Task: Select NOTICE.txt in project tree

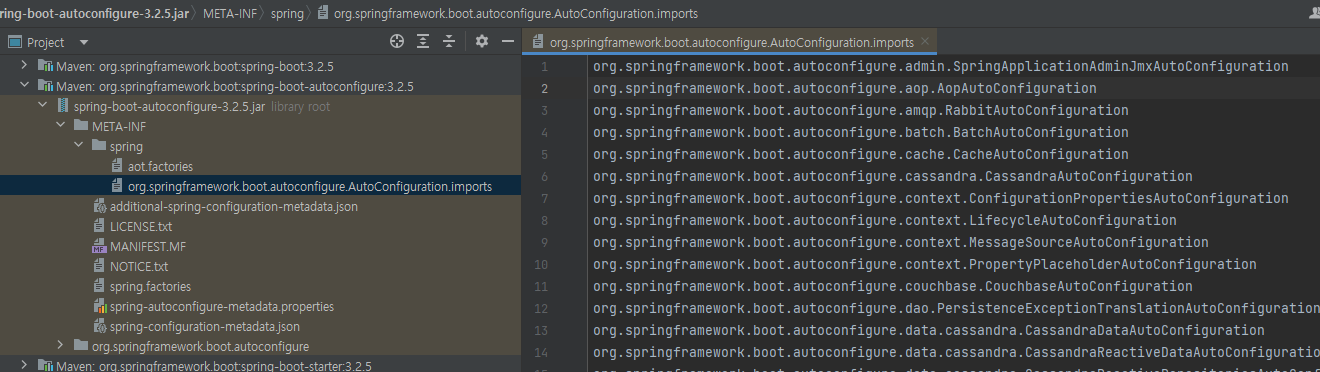Action: (139, 266)
